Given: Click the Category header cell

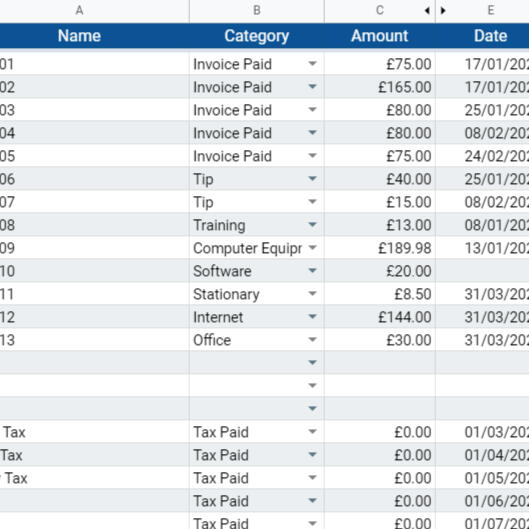Looking at the screenshot, I should point(257,36).
